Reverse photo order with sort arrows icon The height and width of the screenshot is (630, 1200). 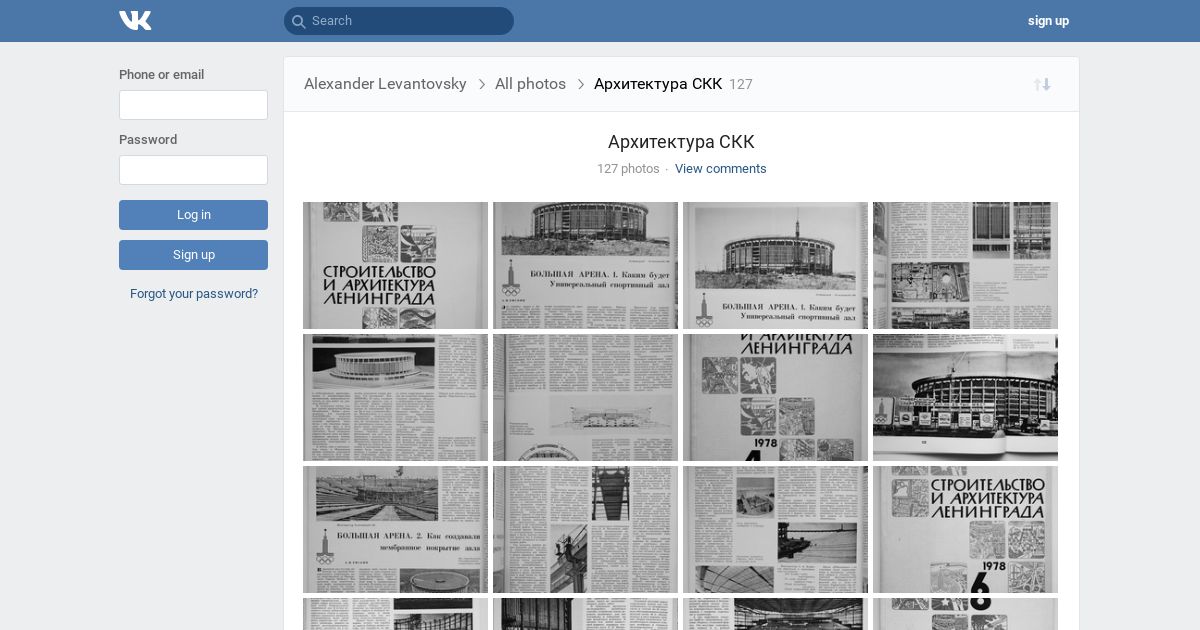(x=1042, y=84)
